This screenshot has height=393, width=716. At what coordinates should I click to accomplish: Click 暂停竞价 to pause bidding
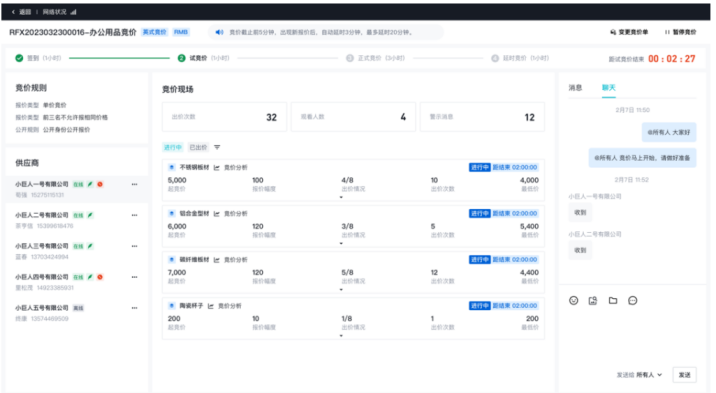pos(680,32)
